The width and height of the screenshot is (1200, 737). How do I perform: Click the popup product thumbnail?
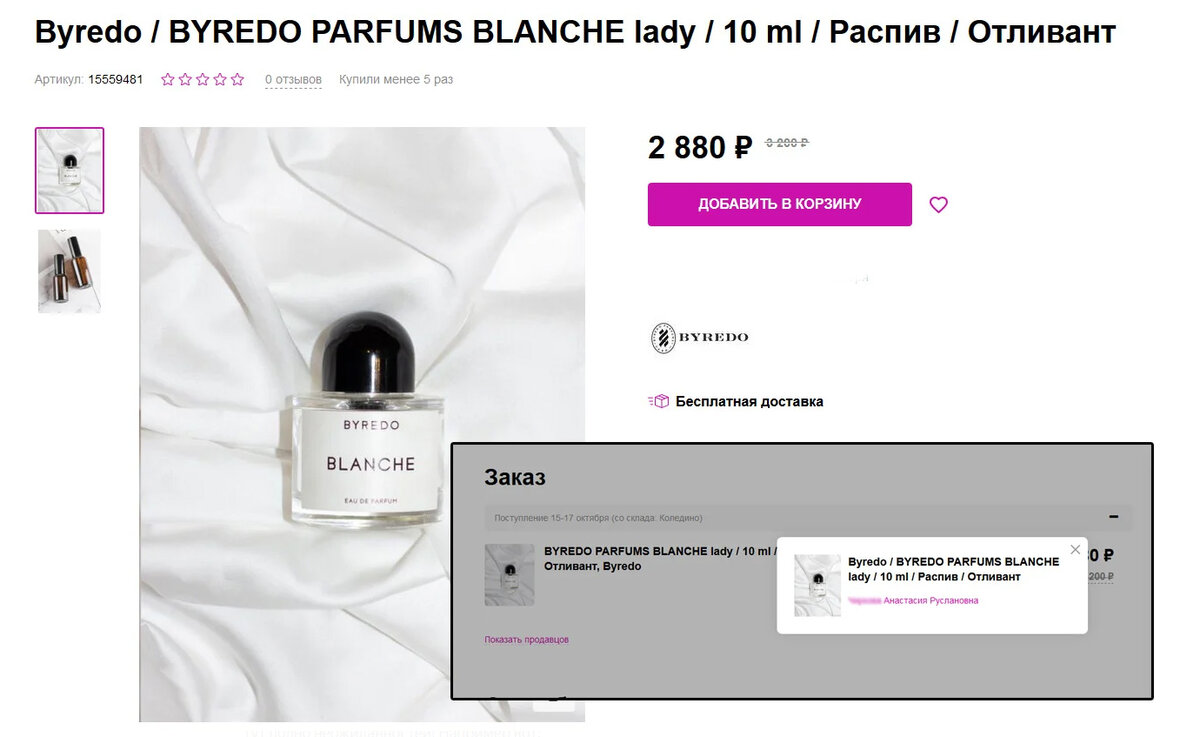pyautogui.click(x=817, y=586)
